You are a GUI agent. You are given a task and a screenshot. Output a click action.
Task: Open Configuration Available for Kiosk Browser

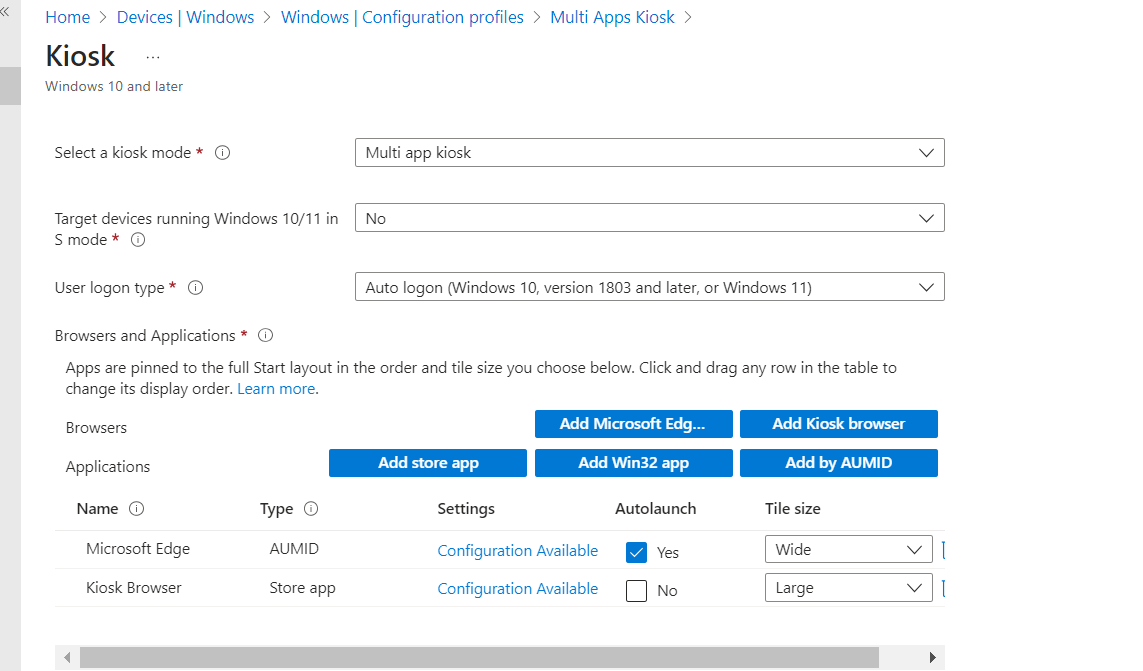click(518, 589)
